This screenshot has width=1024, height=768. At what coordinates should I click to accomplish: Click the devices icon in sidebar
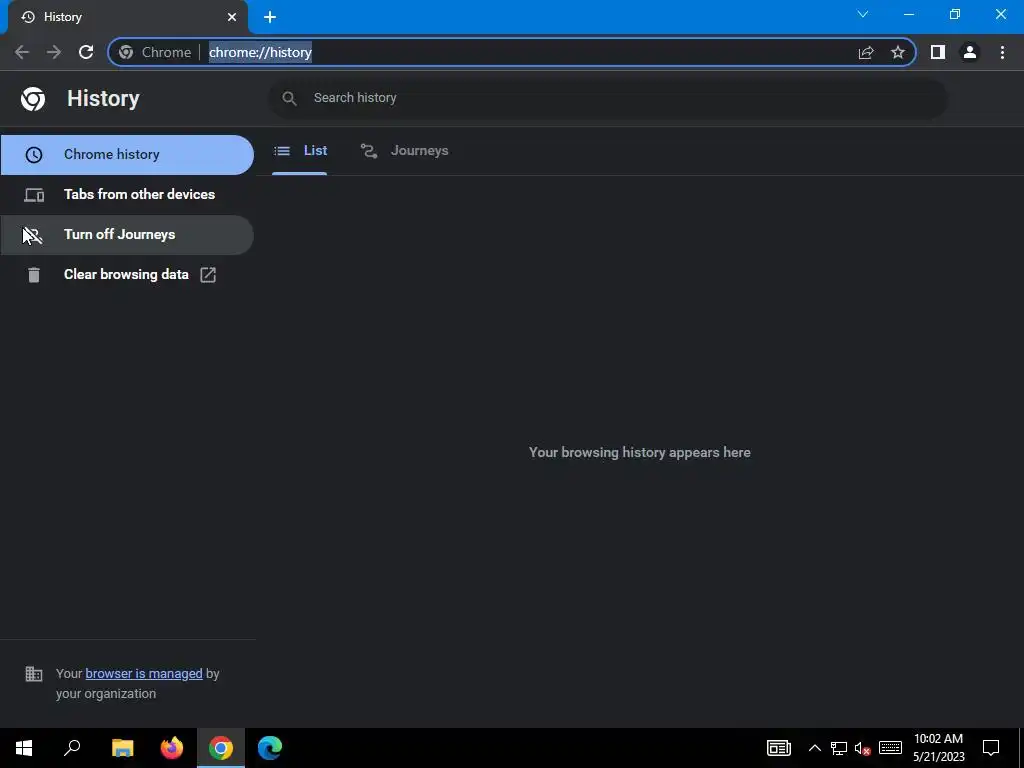pyautogui.click(x=34, y=195)
